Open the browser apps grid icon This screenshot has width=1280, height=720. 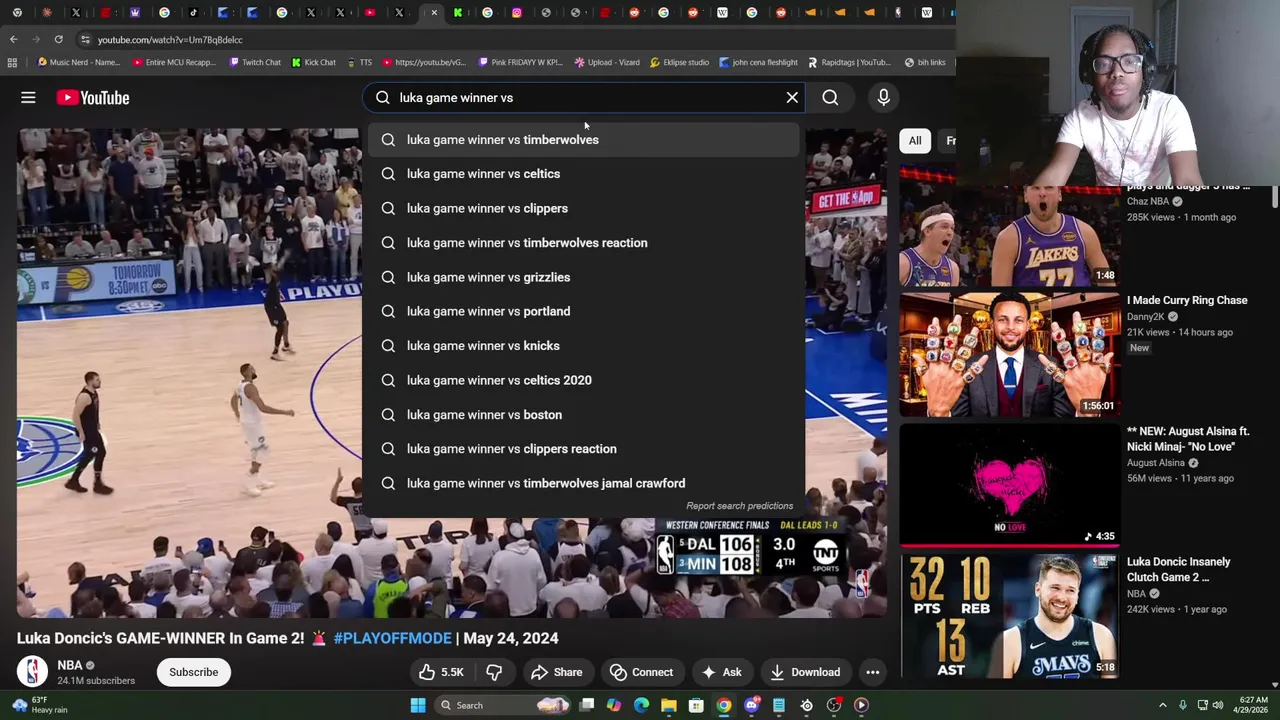(x=12, y=62)
